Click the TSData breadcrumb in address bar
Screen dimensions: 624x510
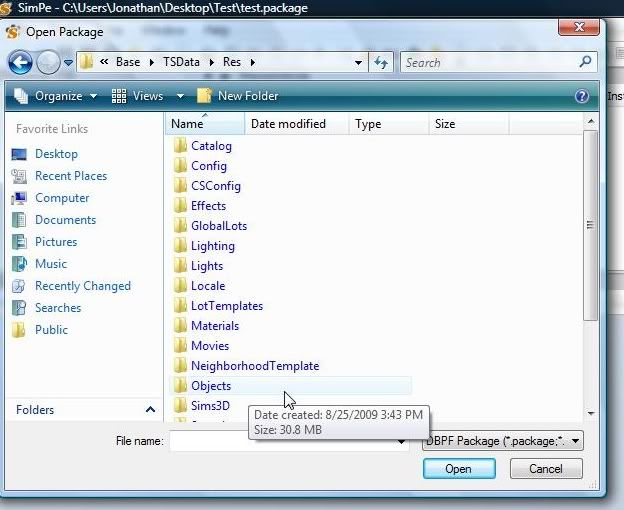(181, 62)
